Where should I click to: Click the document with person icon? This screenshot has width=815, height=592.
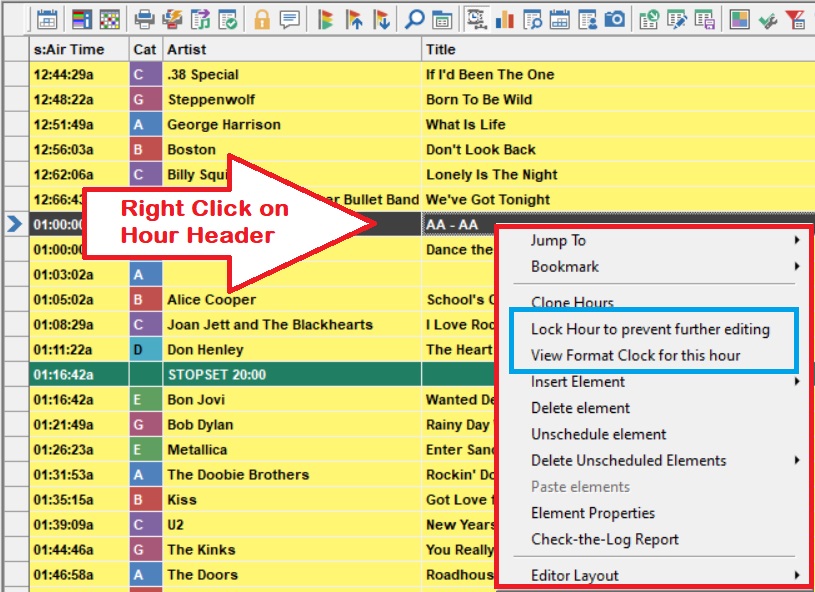tap(588, 20)
